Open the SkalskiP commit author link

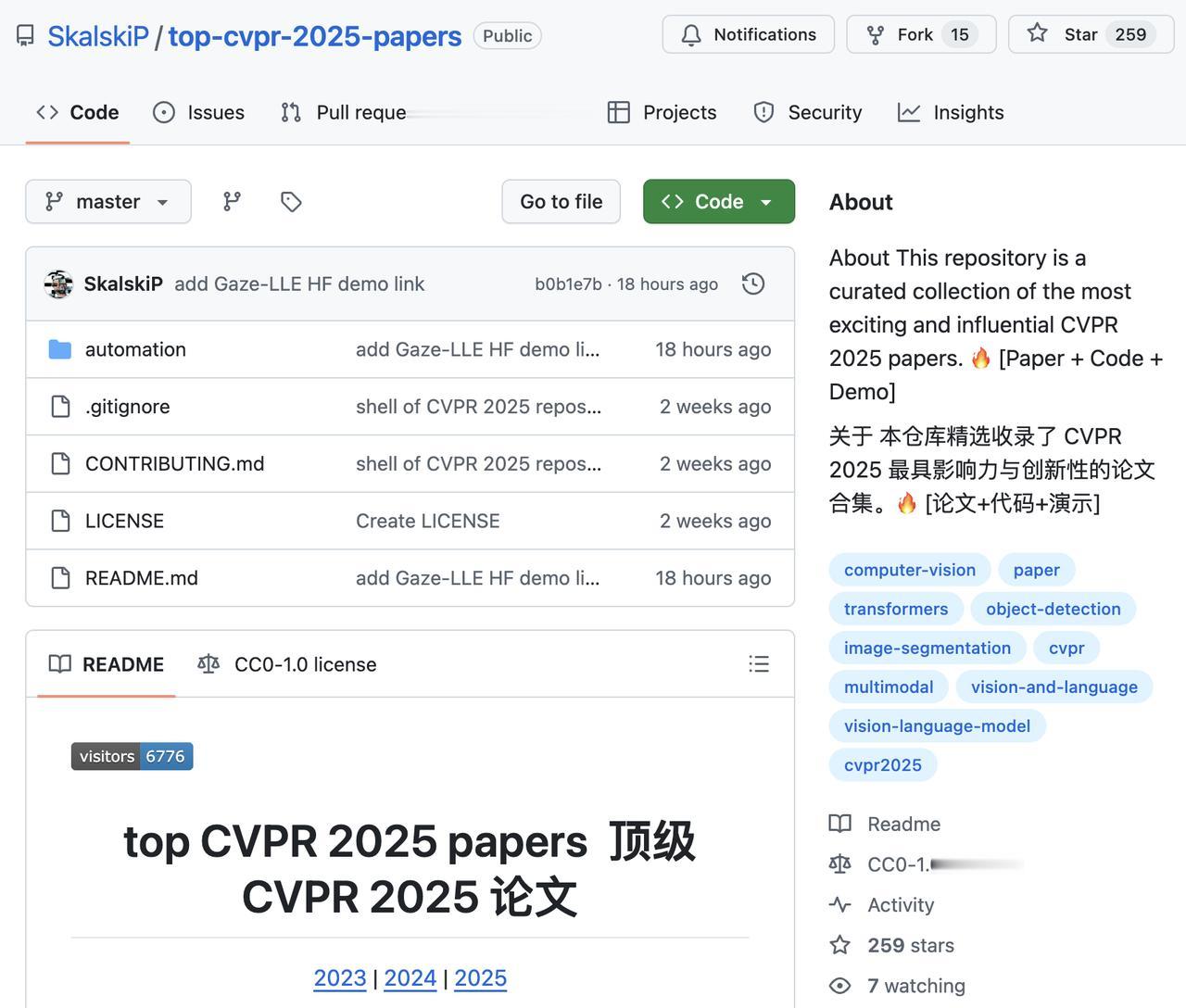point(123,283)
